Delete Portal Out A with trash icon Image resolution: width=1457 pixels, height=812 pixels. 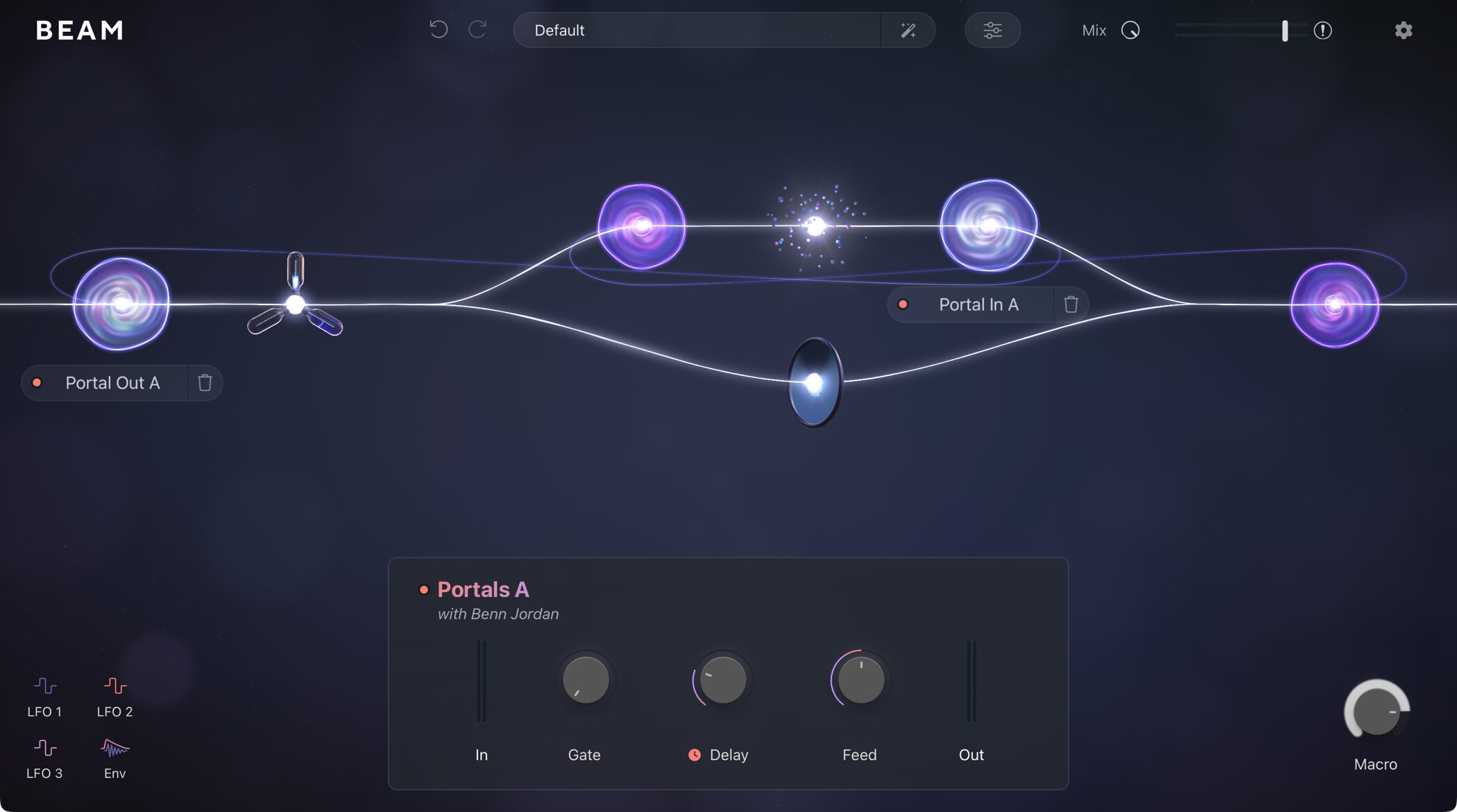coord(205,383)
